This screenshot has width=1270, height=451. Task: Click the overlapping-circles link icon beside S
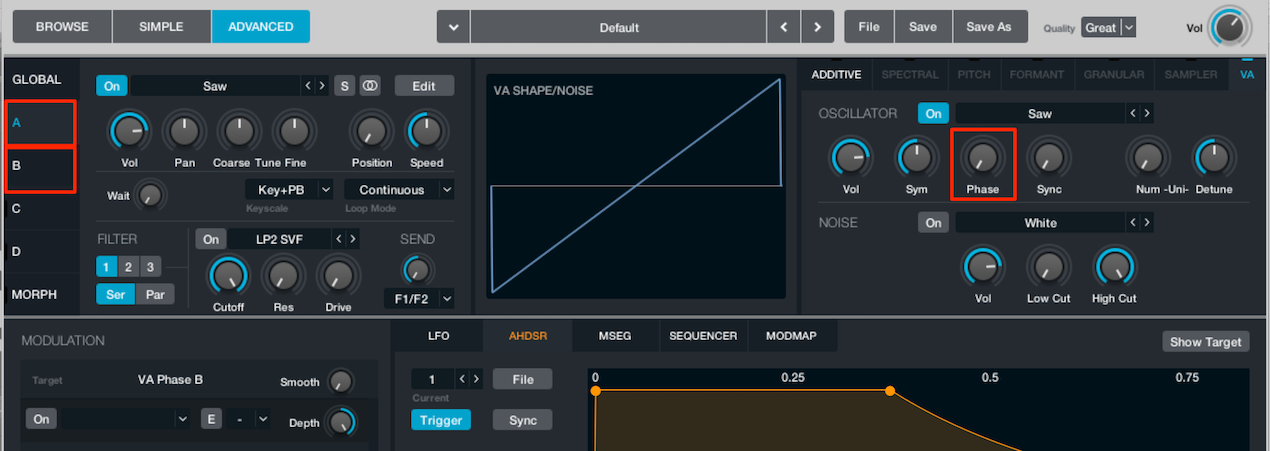click(x=370, y=86)
